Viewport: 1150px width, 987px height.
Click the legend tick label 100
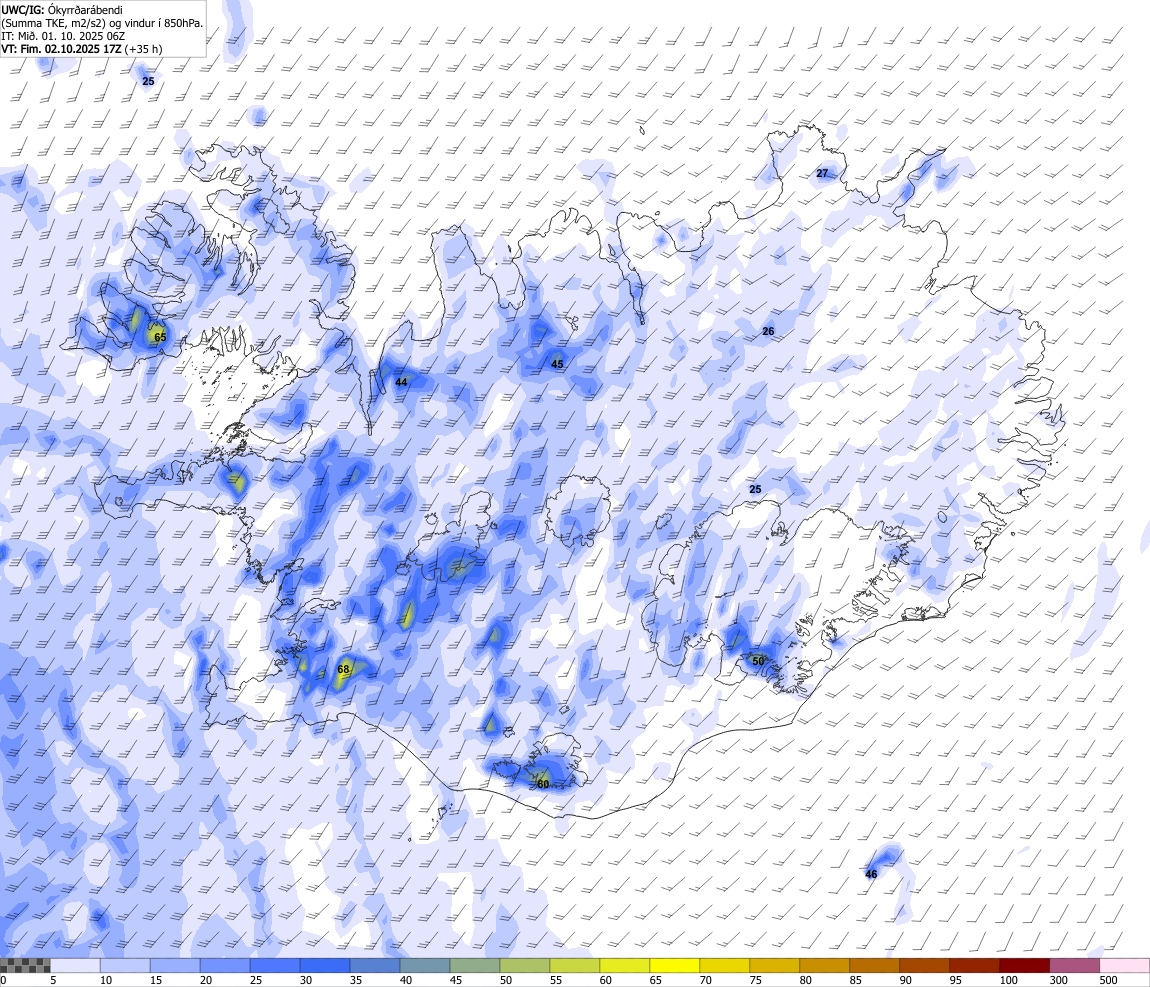pyautogui.click(x=1008, y=980)
